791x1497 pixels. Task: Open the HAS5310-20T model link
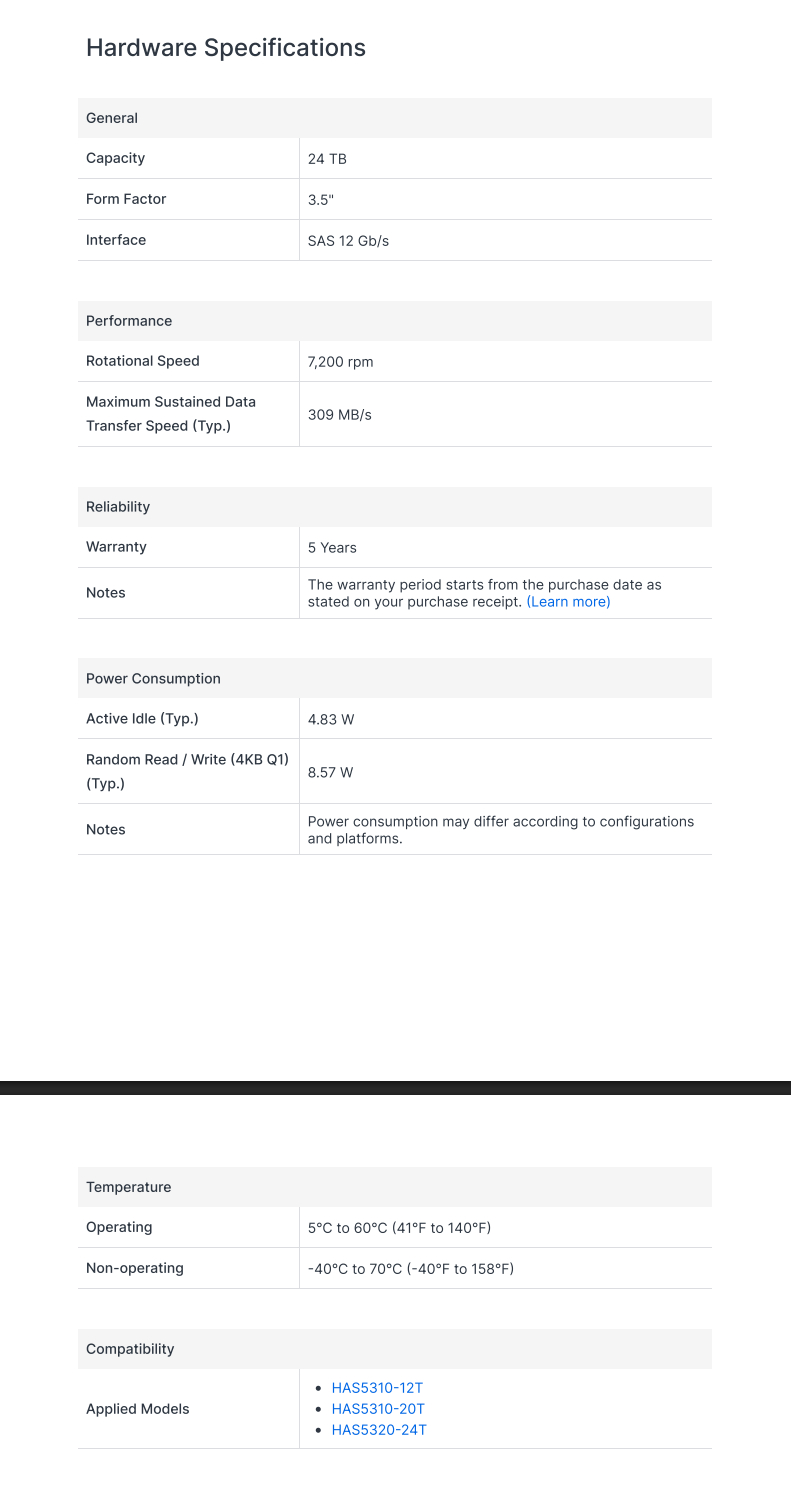pos(378,1409)
